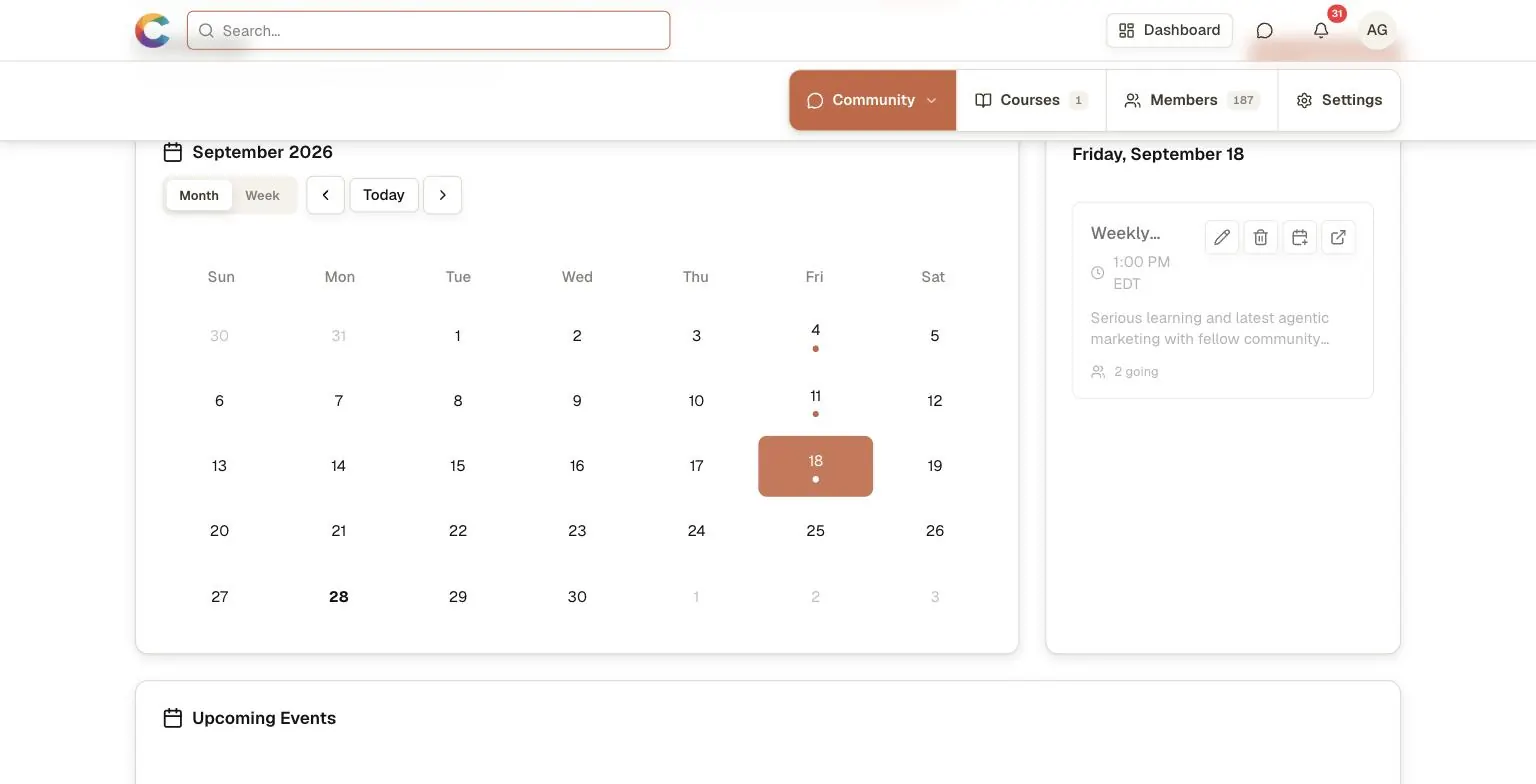1536x784 pixels.
Task: Open the Courses tab
Action: [1031, 100]
